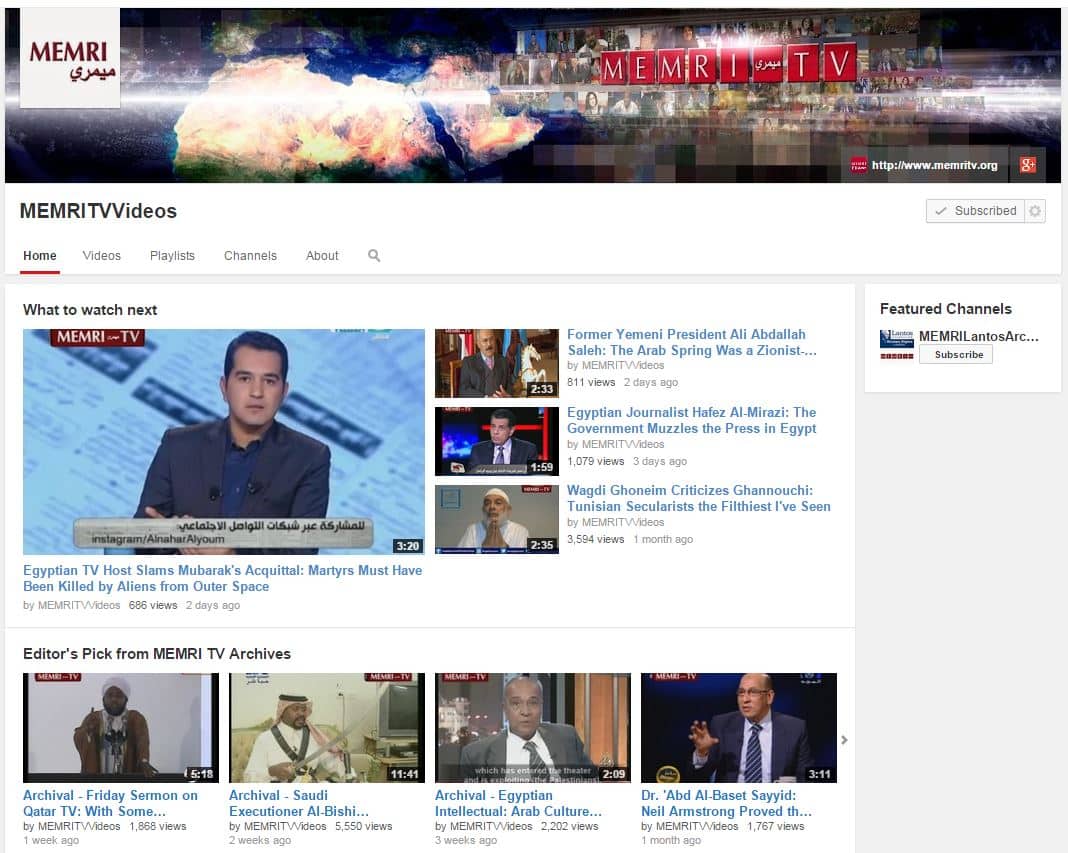Click the 'Featured Channels' heading

click(945, 309)
